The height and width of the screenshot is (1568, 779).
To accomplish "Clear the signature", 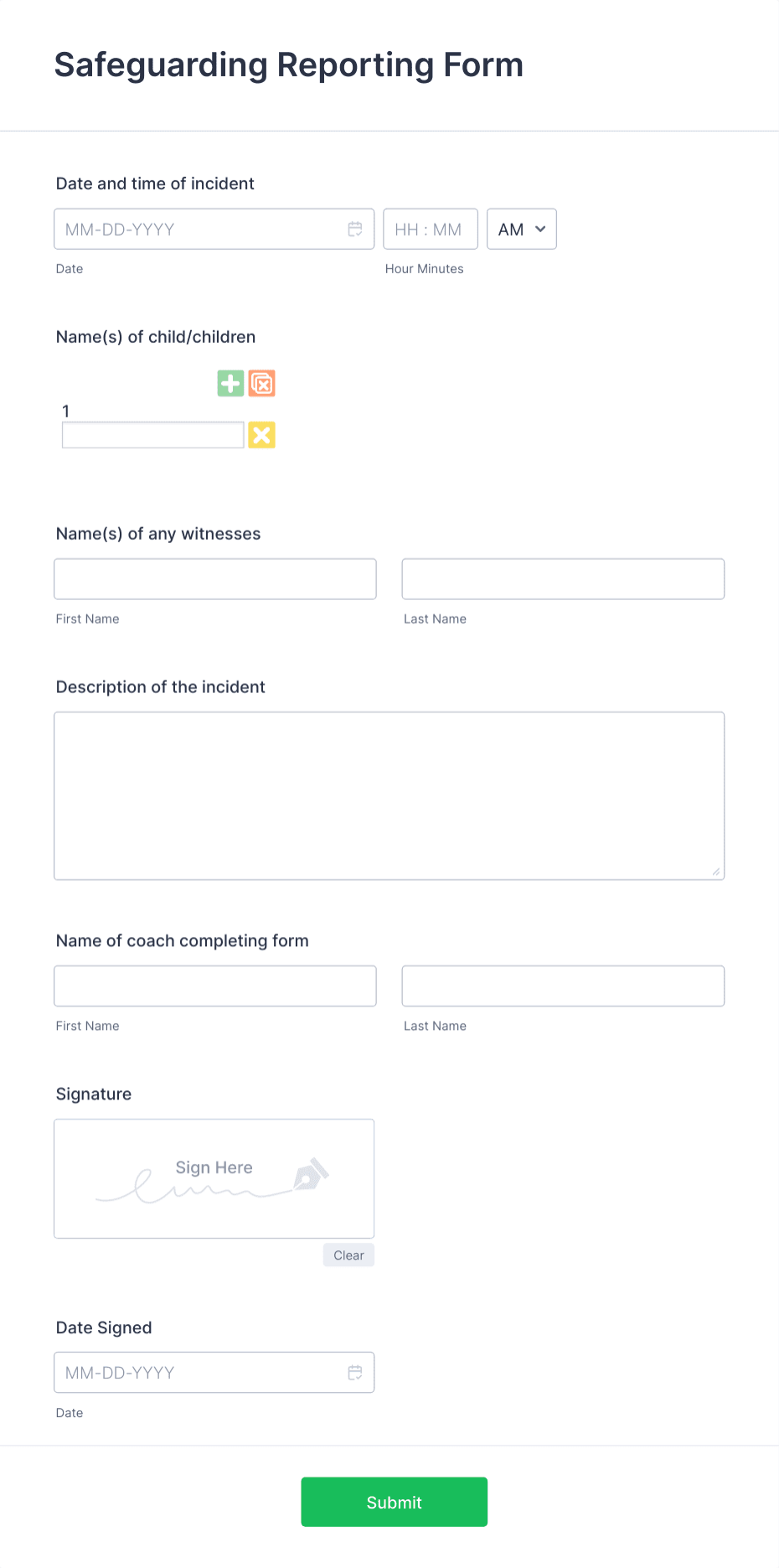I will click(348, 1255).
